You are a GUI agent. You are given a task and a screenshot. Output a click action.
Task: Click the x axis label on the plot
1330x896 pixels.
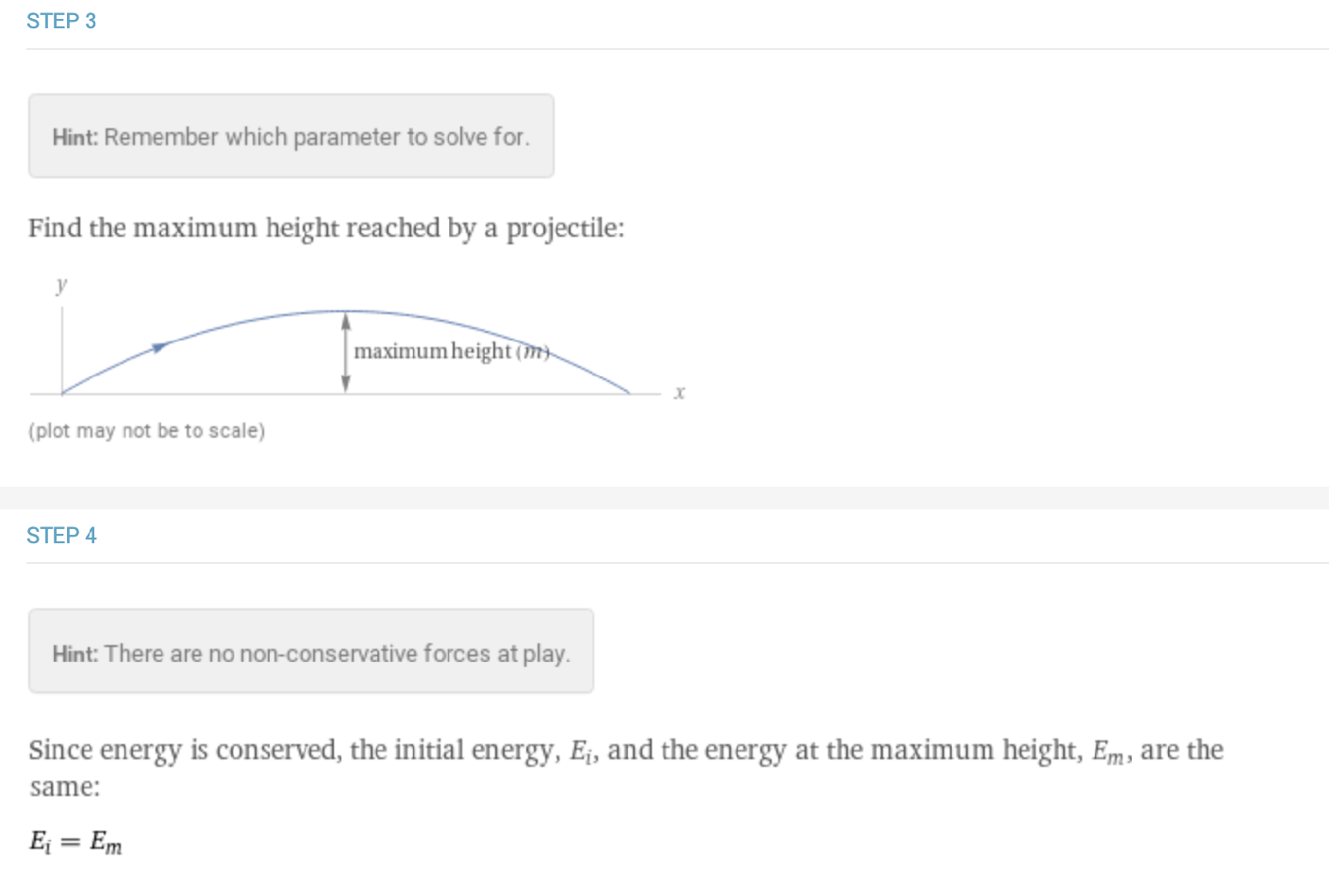pos(679,392)
